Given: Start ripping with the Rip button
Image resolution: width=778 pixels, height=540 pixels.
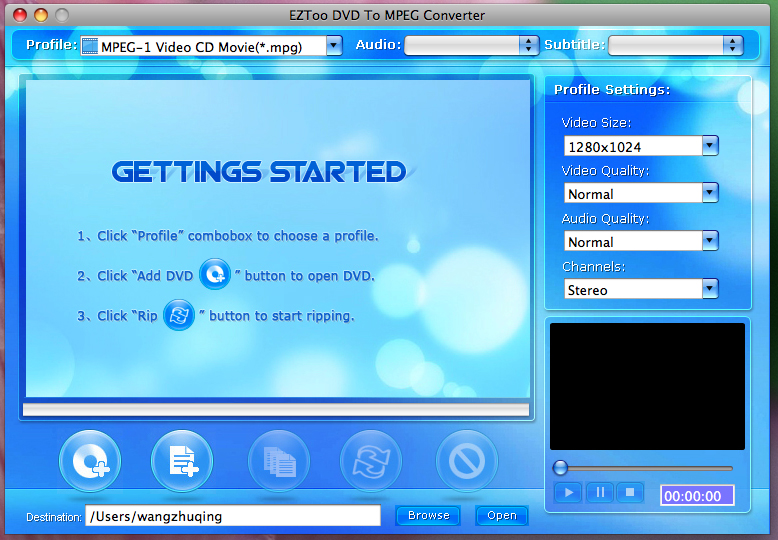Looking at the screenshot, I should pyautogui.click(x=371, y=461).
